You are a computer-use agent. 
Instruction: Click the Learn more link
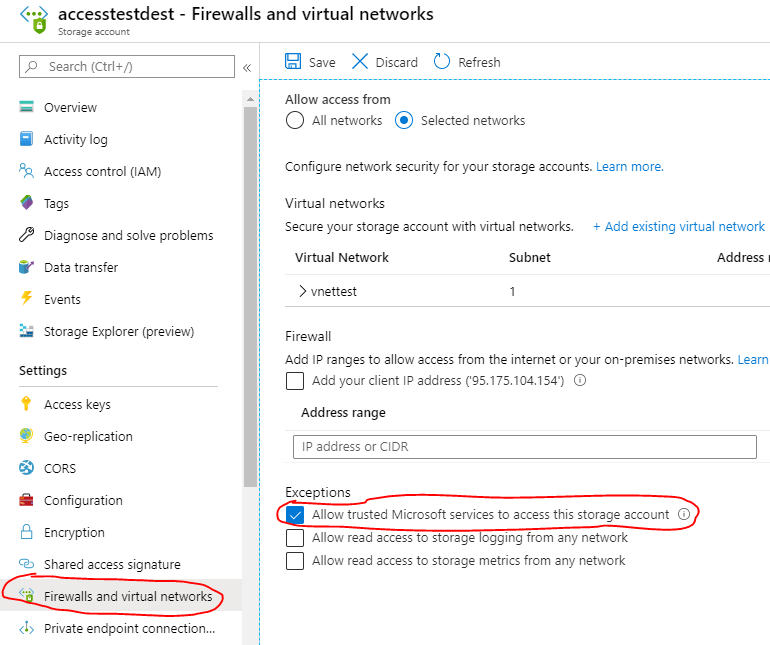(x=629, y=167)
